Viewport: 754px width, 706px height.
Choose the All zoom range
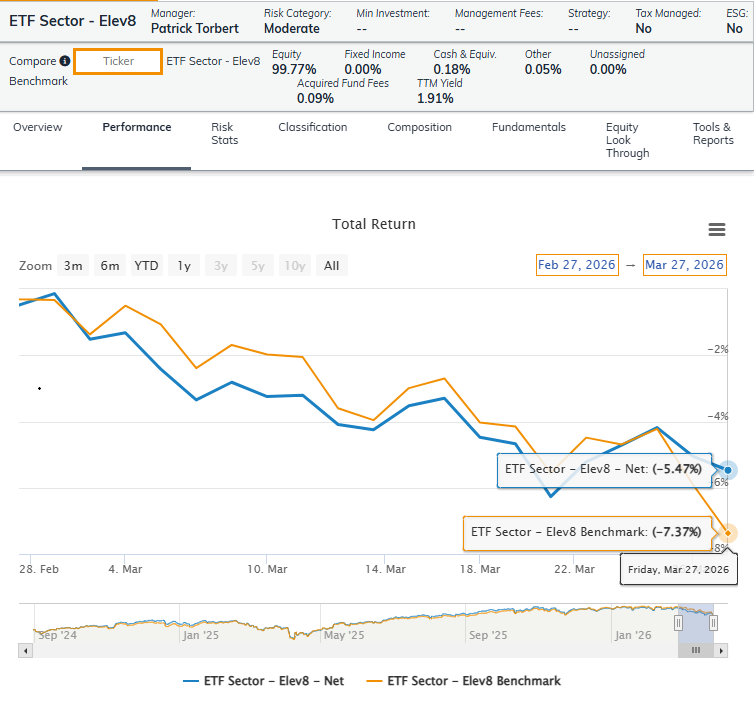click(332, 266)
